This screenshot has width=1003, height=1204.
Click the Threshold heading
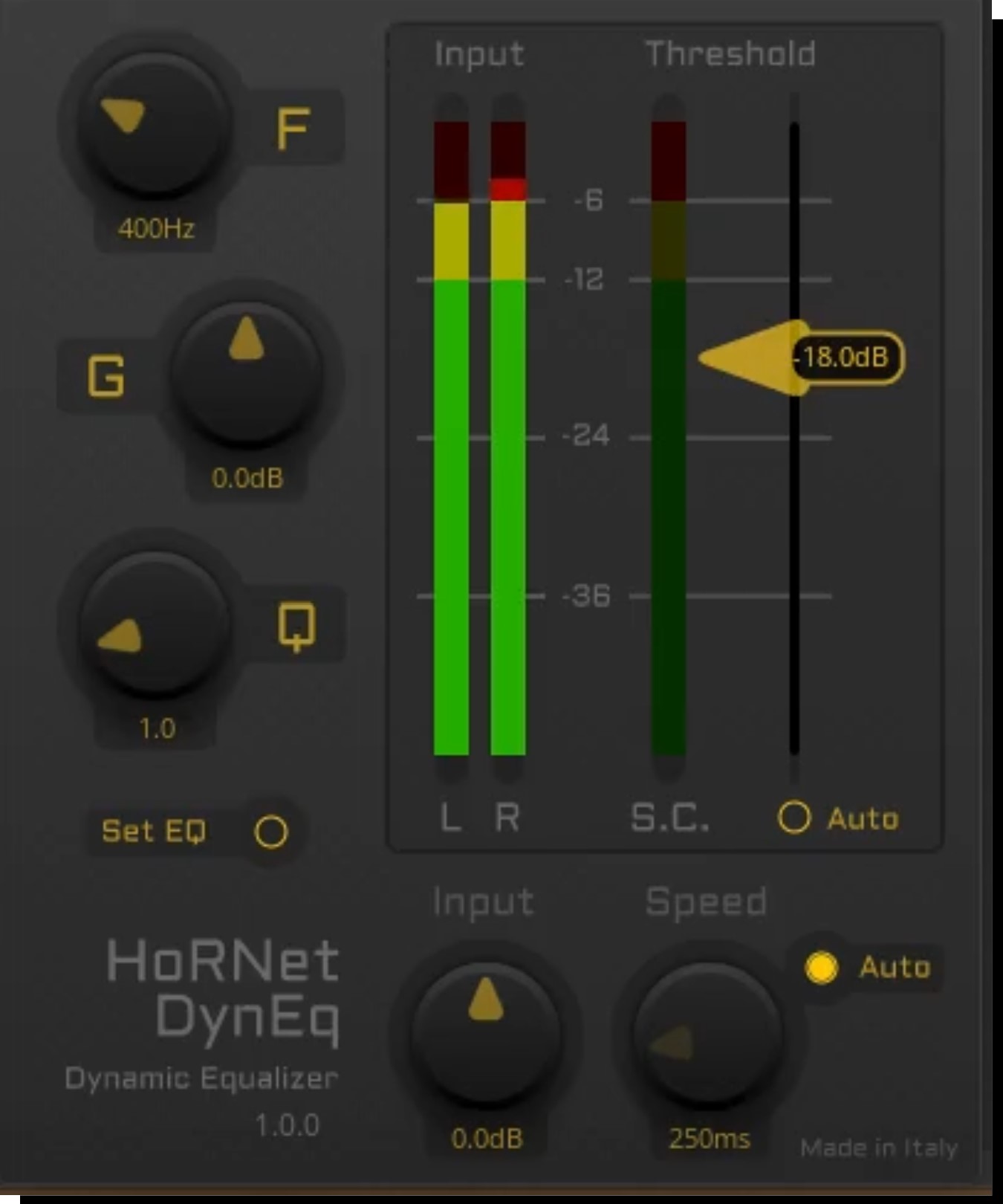click(x=730, y=54)
